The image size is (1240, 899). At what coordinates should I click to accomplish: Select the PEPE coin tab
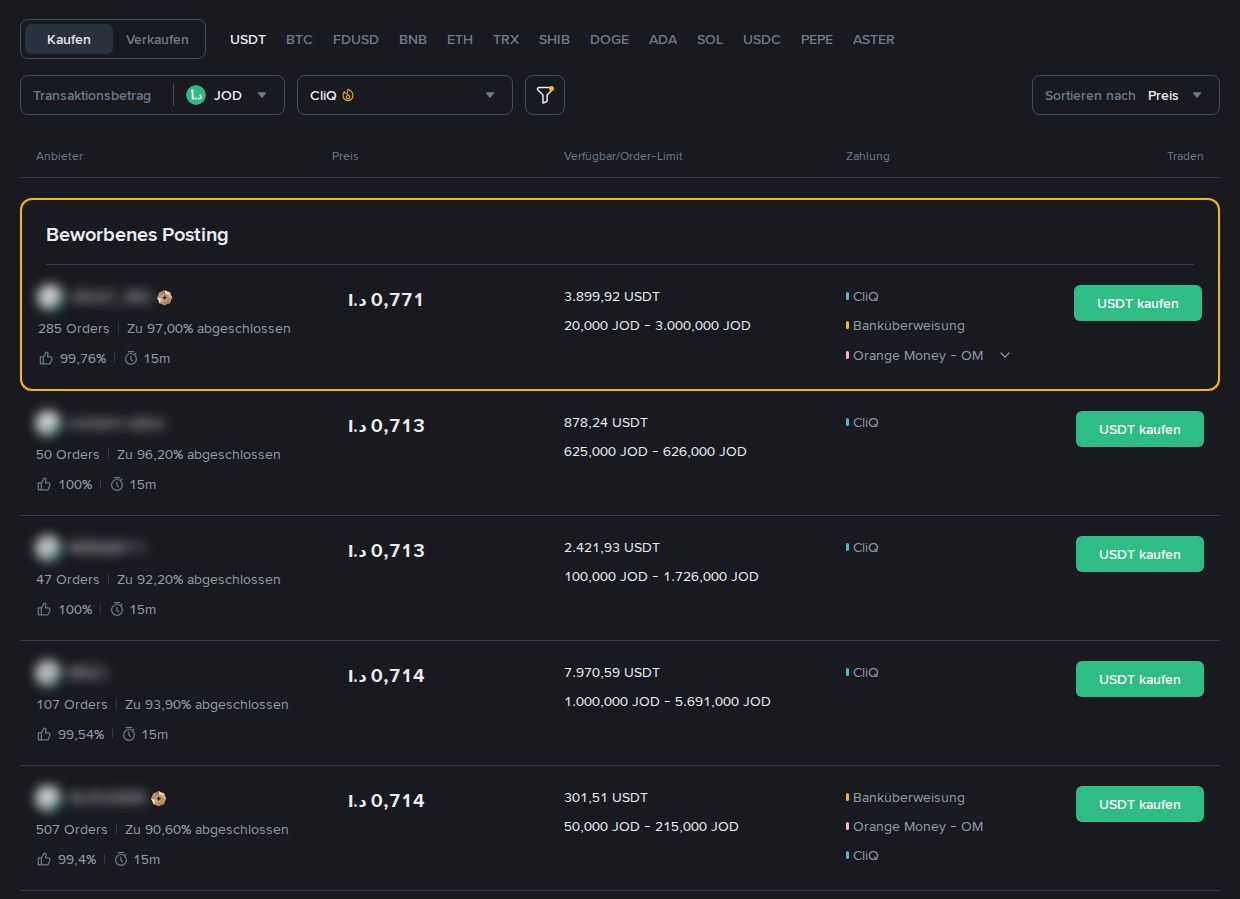(817, 40)
